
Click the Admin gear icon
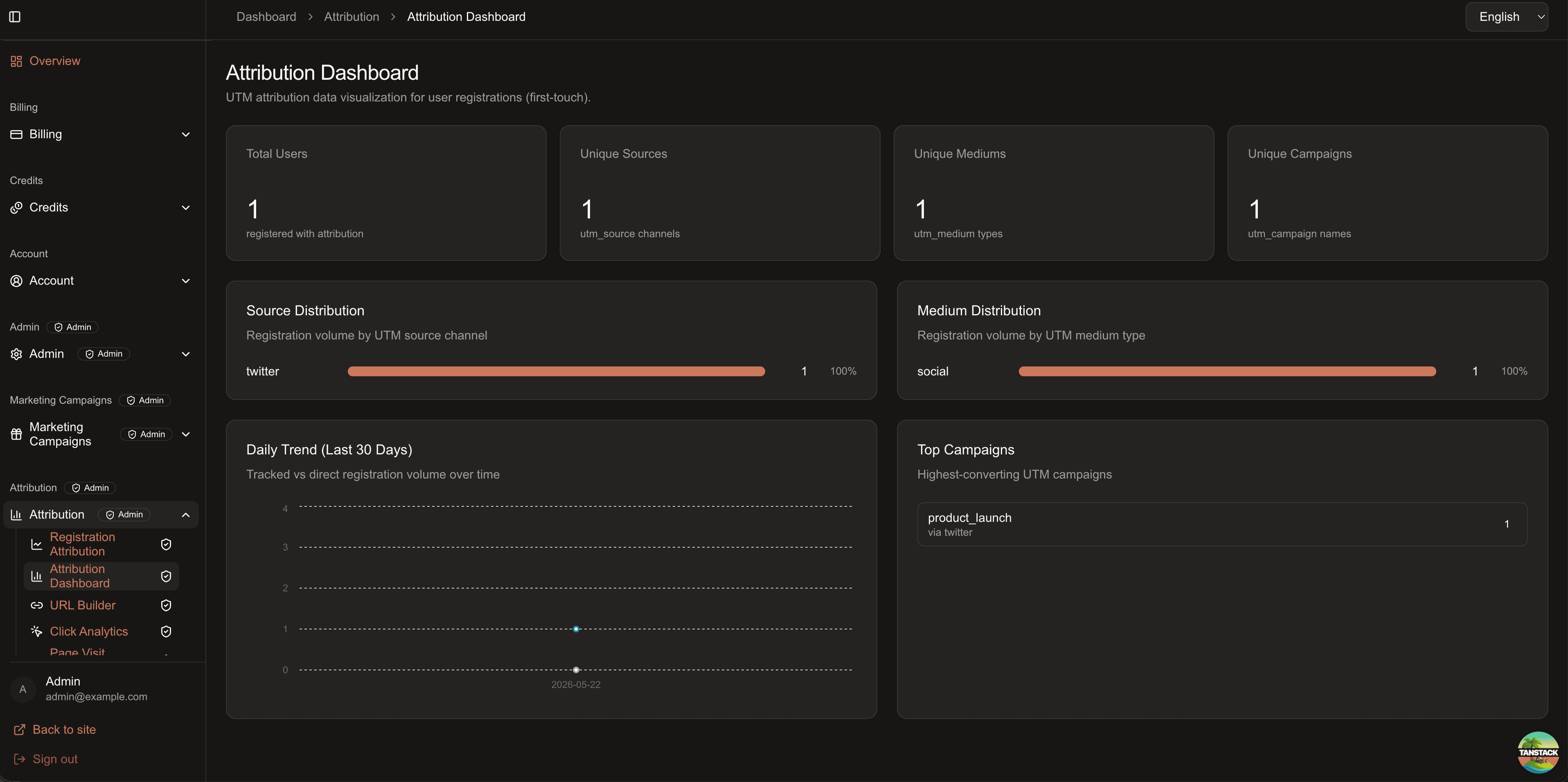tap(16, 354)
